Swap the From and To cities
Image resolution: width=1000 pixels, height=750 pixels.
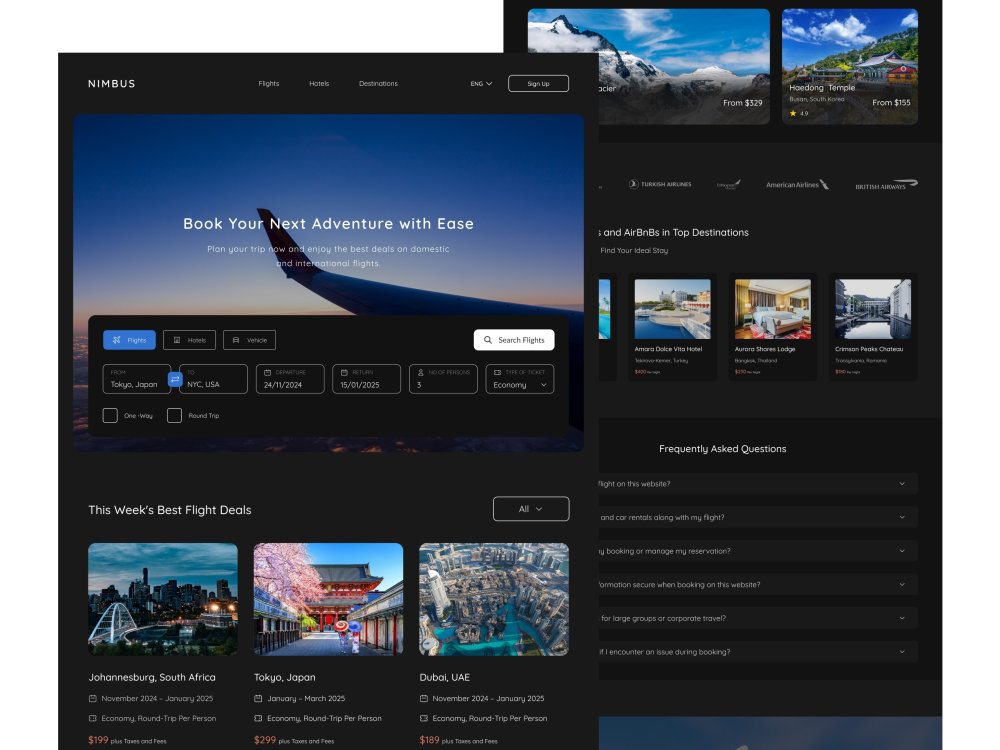(175, 379)
